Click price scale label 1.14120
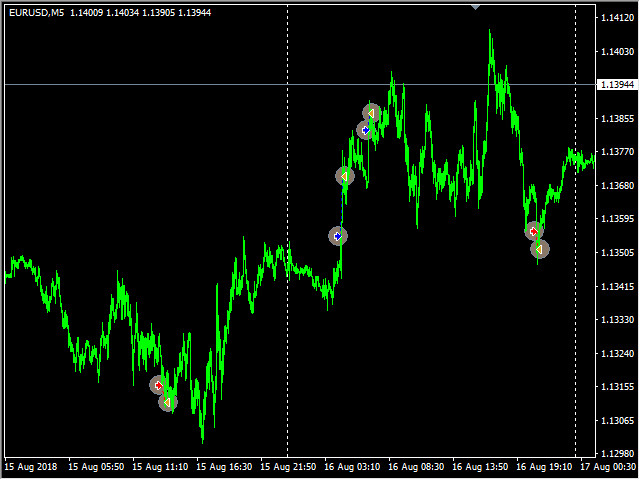640x480 pixels. point(618,18)
